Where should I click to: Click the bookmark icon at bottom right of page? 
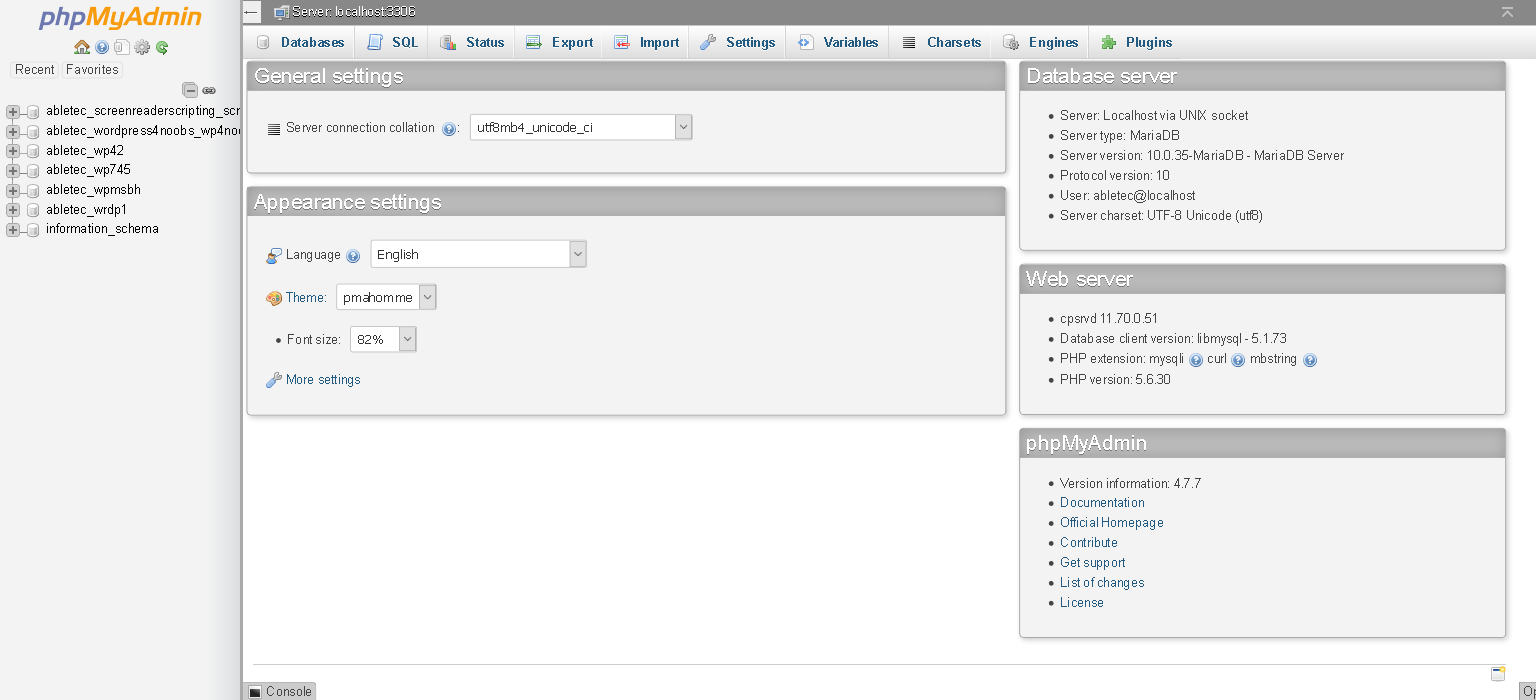point(1498,673)
